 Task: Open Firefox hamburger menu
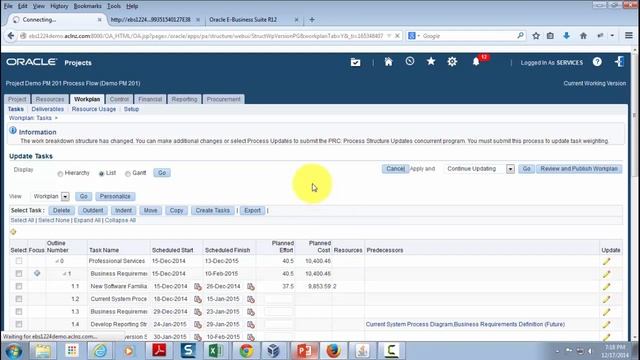click(629, 36)
